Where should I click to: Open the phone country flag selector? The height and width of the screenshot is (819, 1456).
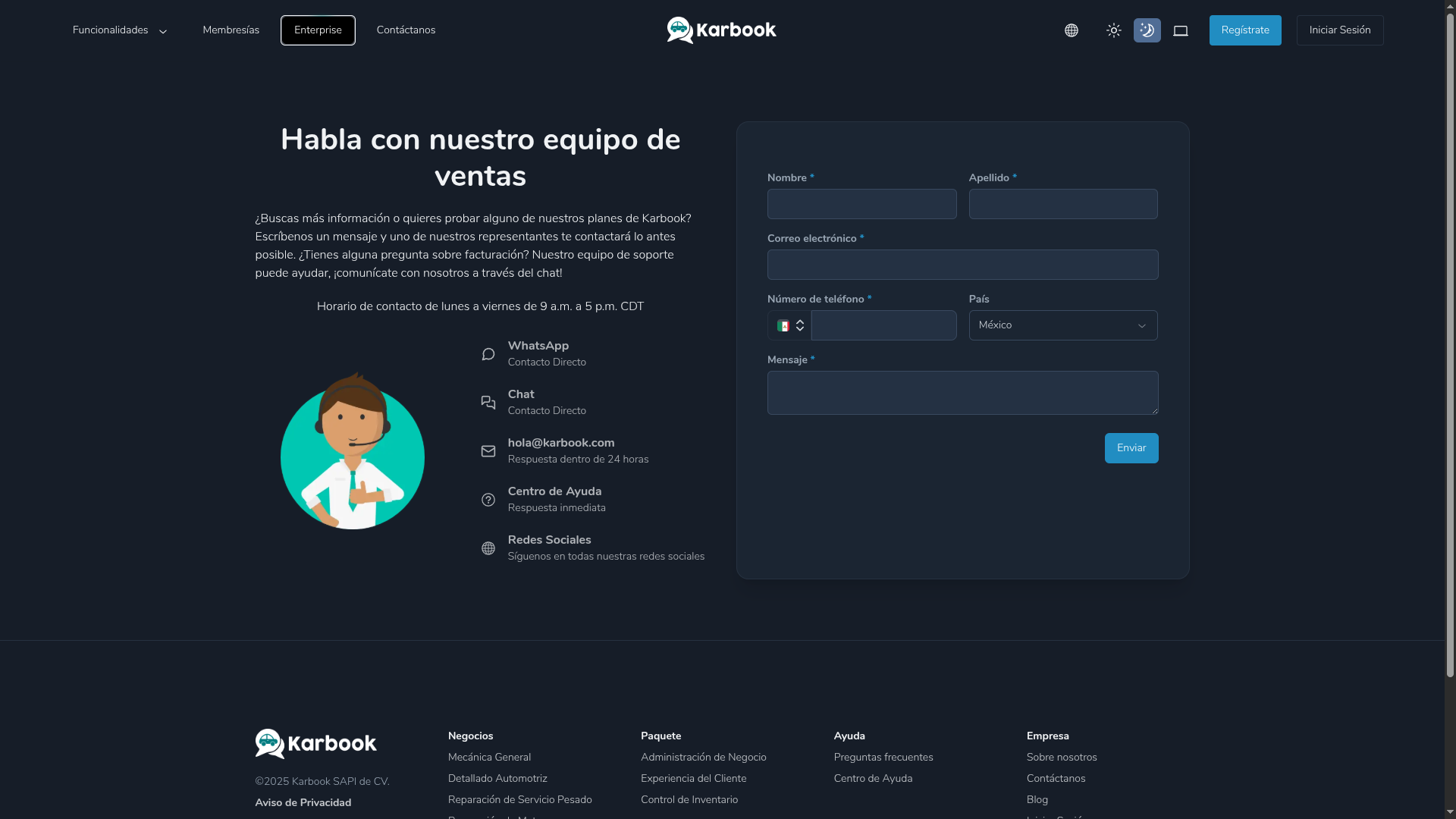coord(789,325)
